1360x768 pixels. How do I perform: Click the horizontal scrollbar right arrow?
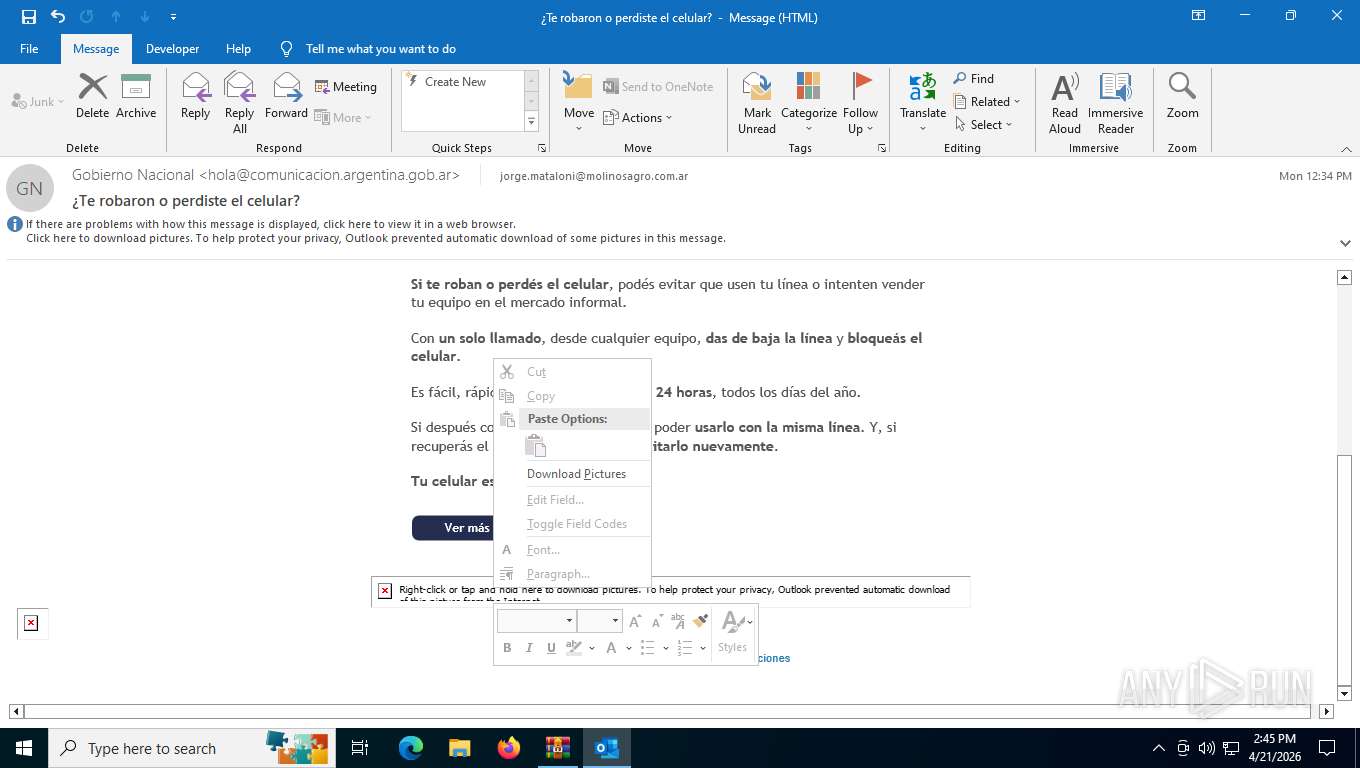(x=1326, y=712)
